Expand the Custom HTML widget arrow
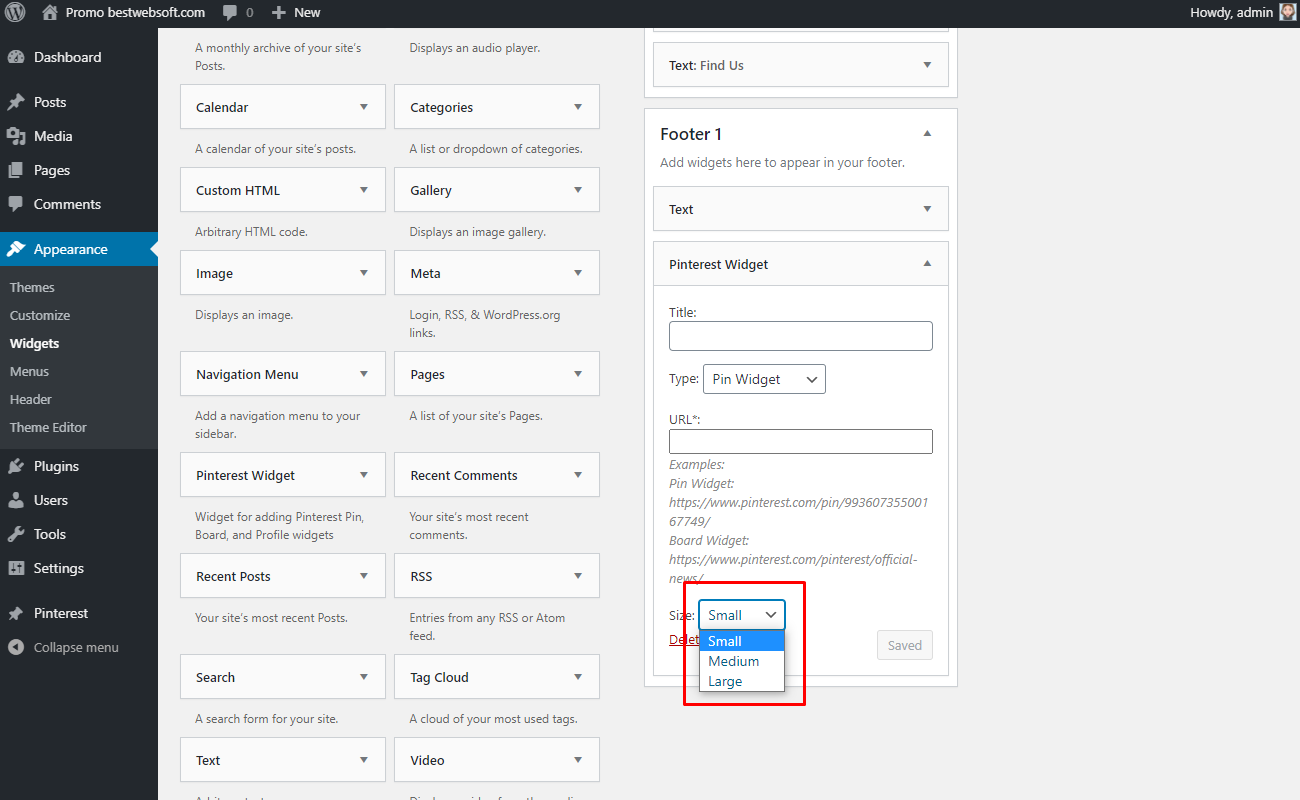The image size is (1300, 800). [364, 190]
